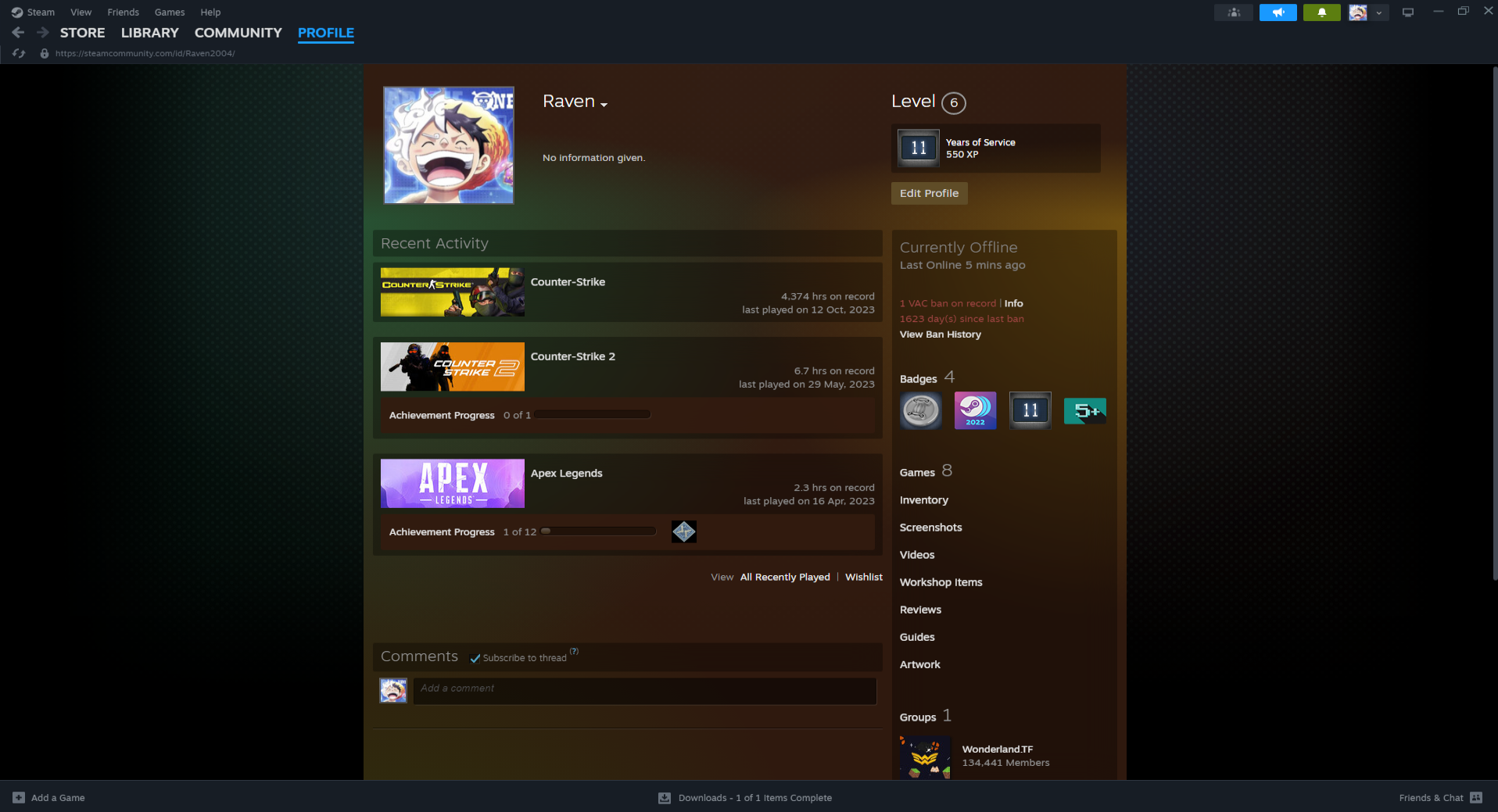Open the Games menu
The width and height of the screenshot is (1498, 812).
169,12
